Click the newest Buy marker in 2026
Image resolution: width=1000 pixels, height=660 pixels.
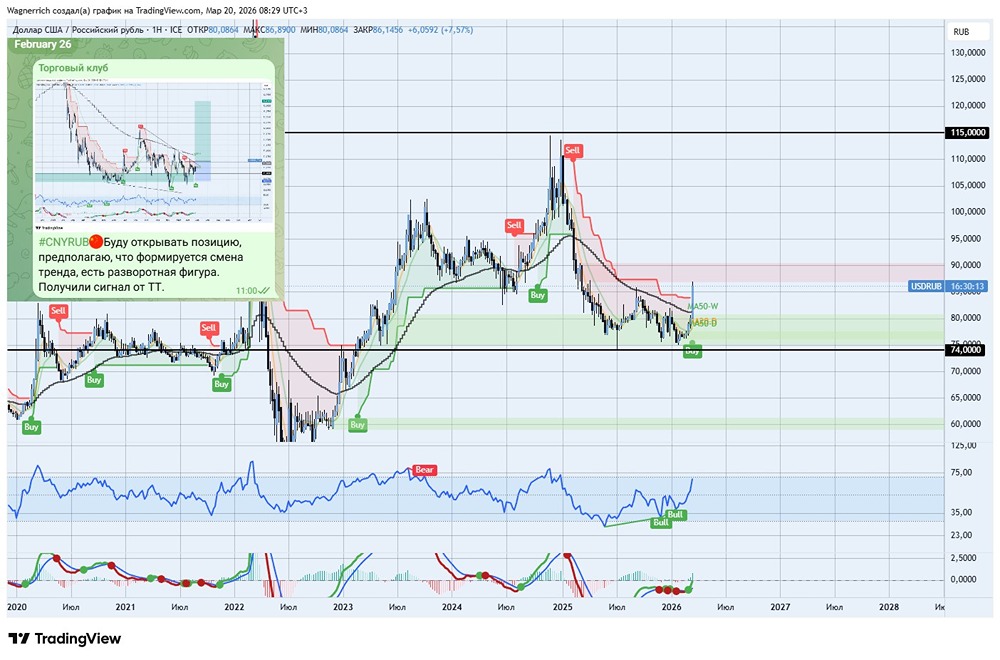point(693,350)
